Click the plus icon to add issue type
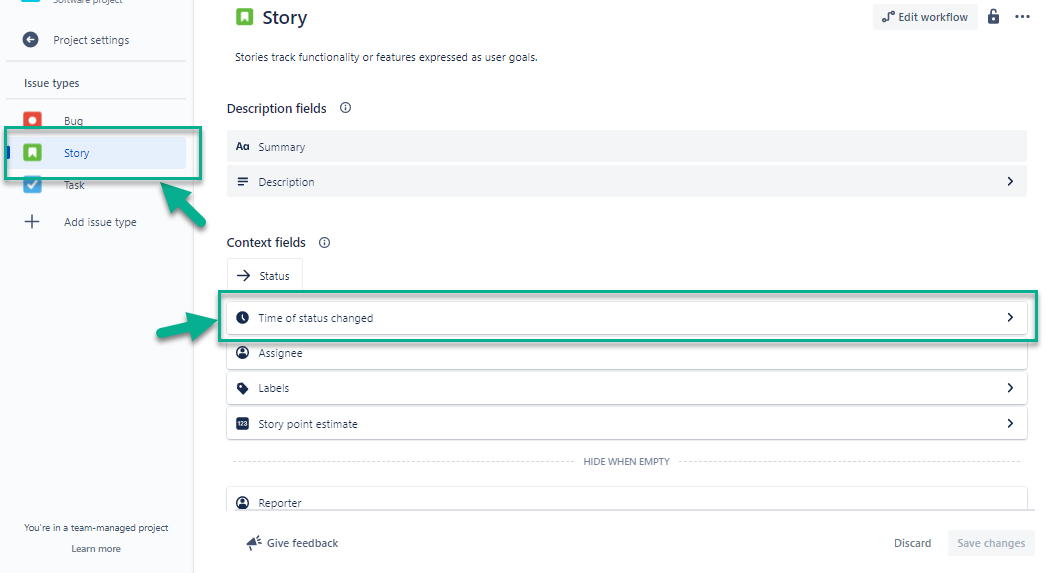 pos(32,222)
